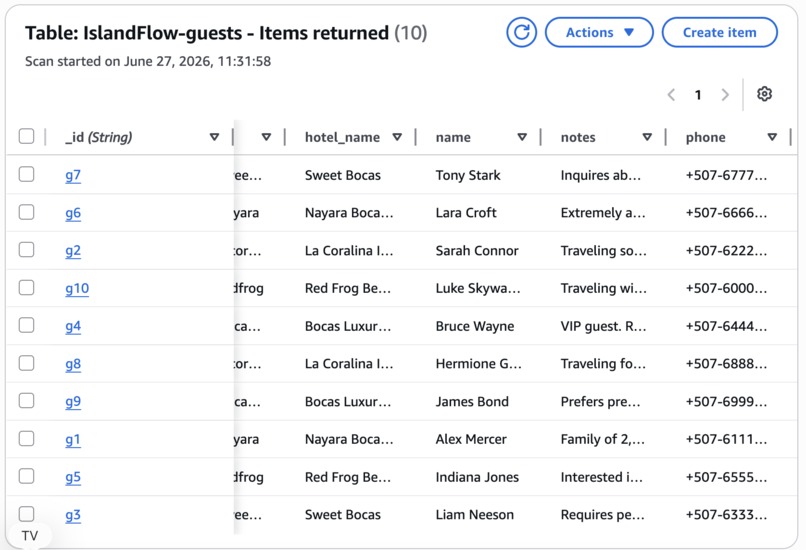
Task: Go to next page arrow
Action: pyautogui.click(x=725, y=95)
